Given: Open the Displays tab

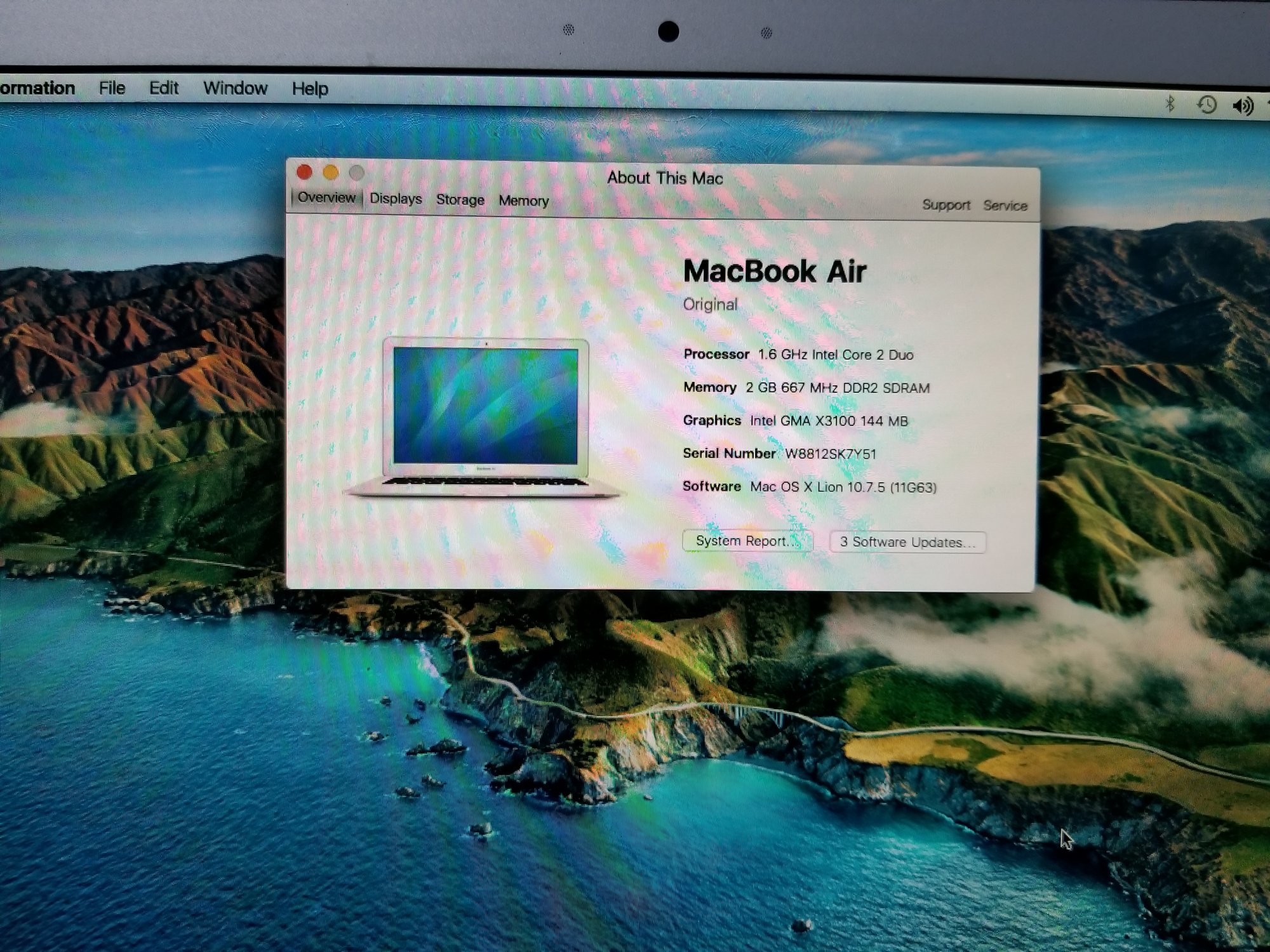Looking at the screenshot, I should [396, 199].
